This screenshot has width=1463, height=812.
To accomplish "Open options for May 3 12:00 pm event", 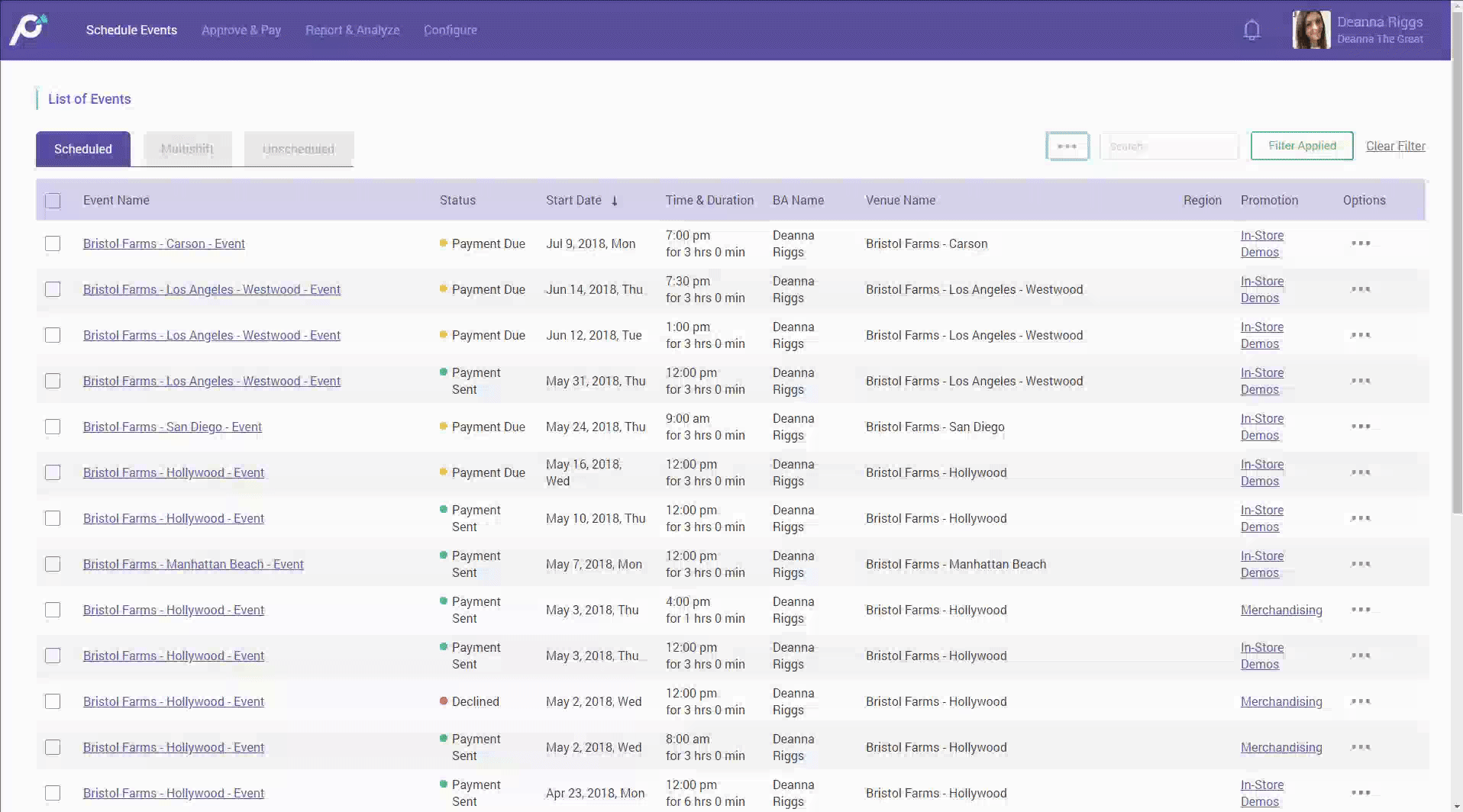I will point(1361,656).
